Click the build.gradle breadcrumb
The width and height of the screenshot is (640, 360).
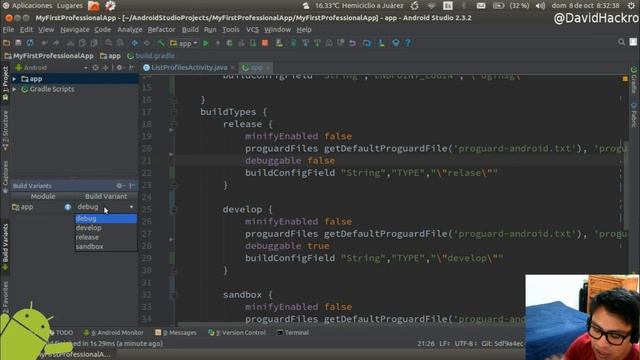151,56
